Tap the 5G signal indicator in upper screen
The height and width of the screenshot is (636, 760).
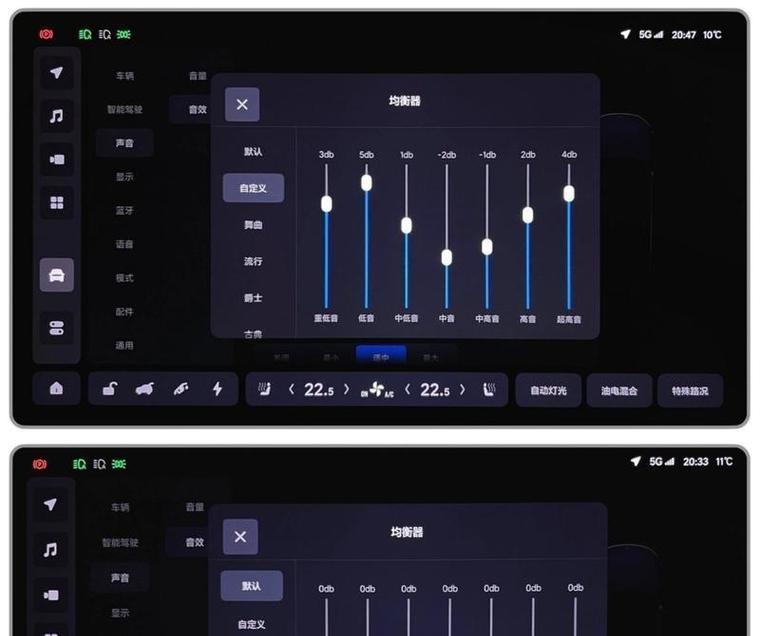pyautogui.click(x=650, y=34)
